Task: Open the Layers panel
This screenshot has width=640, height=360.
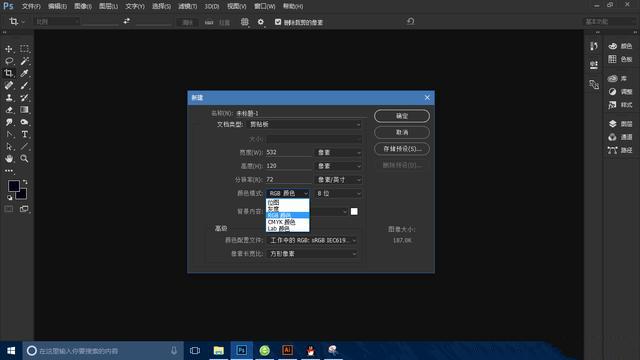Action: click(x=620, y=124)
